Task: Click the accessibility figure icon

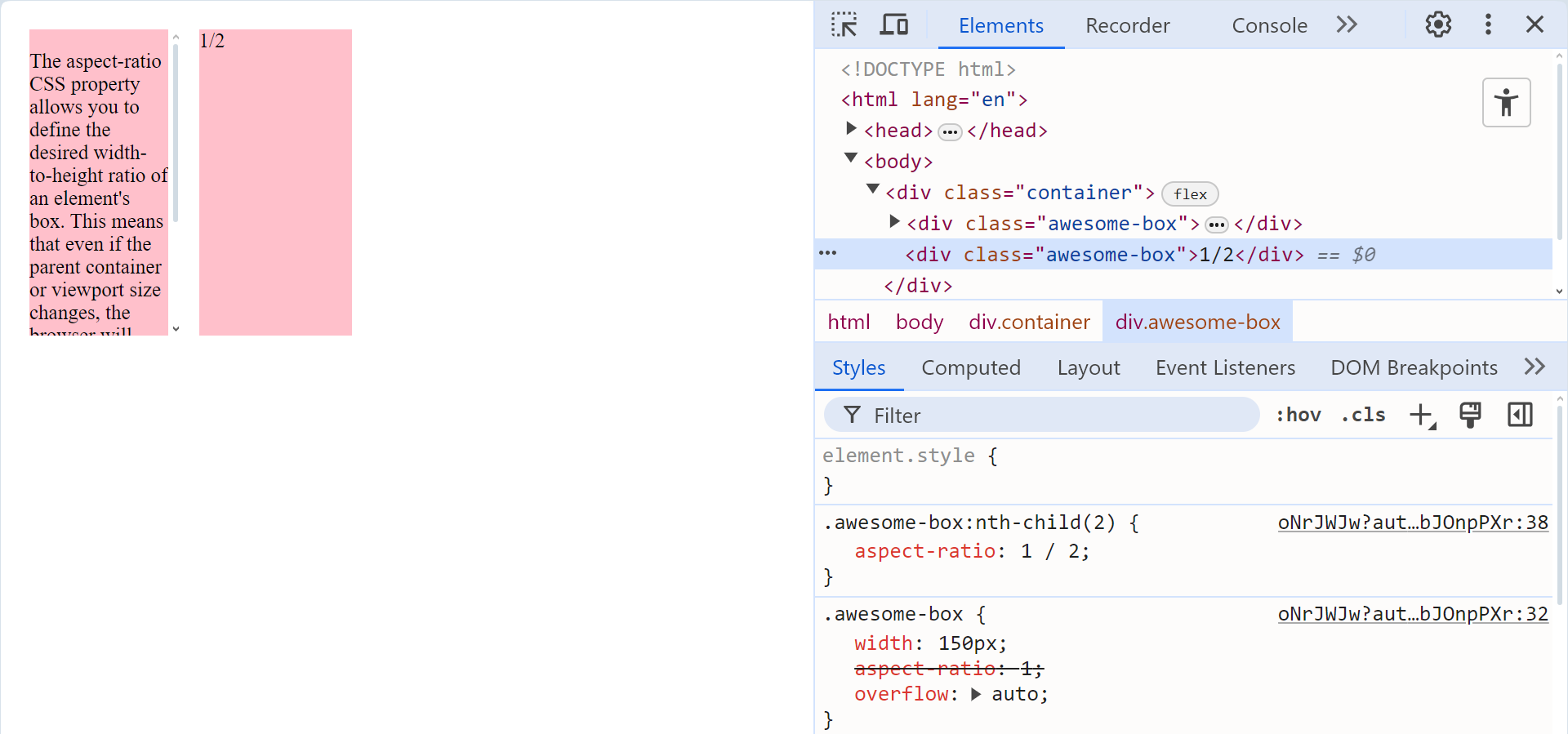Action: (x=1506, y=103)
